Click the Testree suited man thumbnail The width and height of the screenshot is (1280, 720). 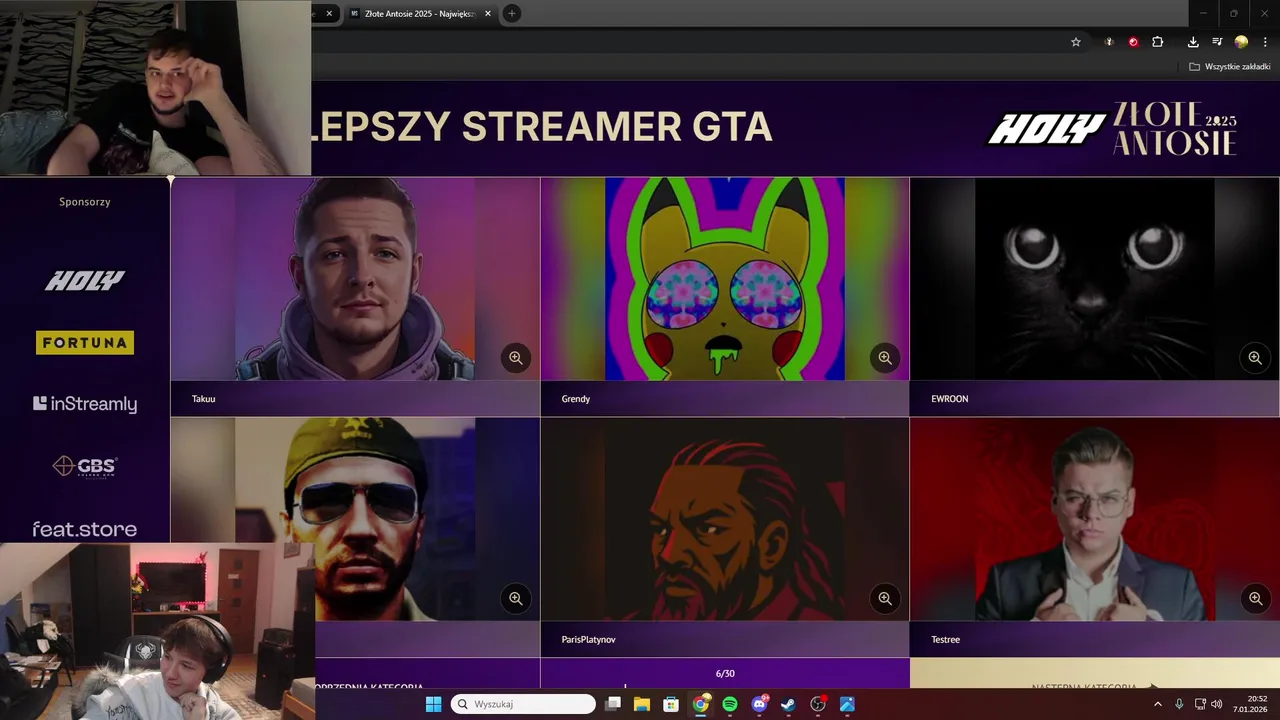tap(1094, 519)
